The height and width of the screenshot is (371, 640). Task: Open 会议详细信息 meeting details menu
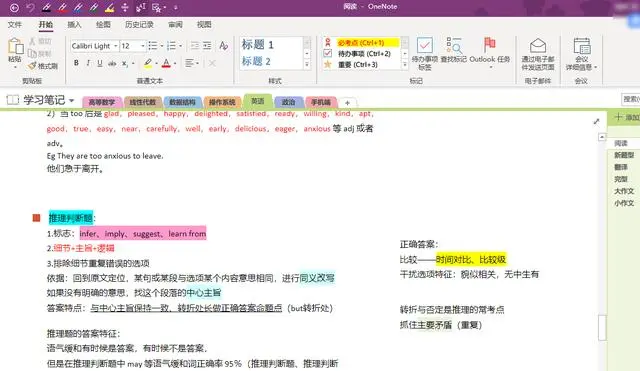point(581,54)
